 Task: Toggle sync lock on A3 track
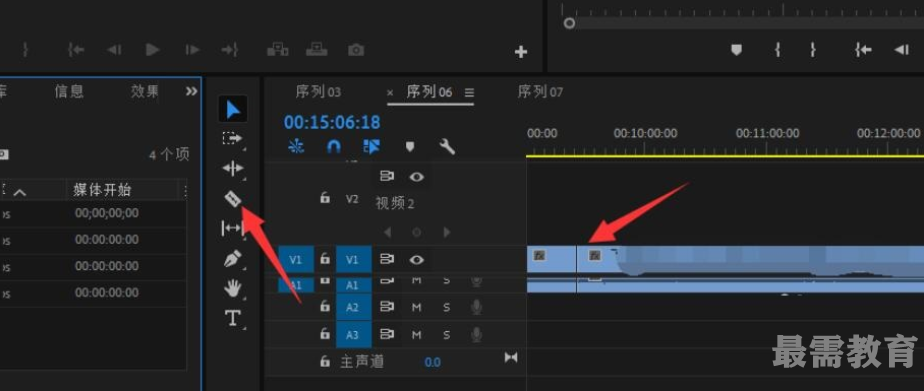387,334
